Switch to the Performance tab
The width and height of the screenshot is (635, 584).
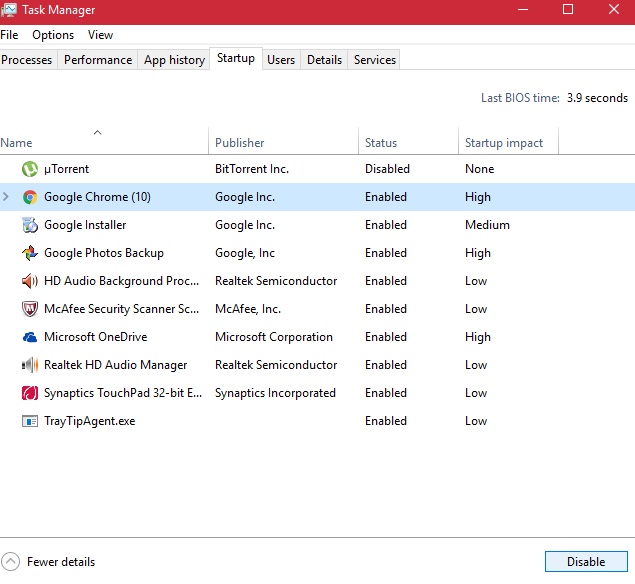click(98, 60)
